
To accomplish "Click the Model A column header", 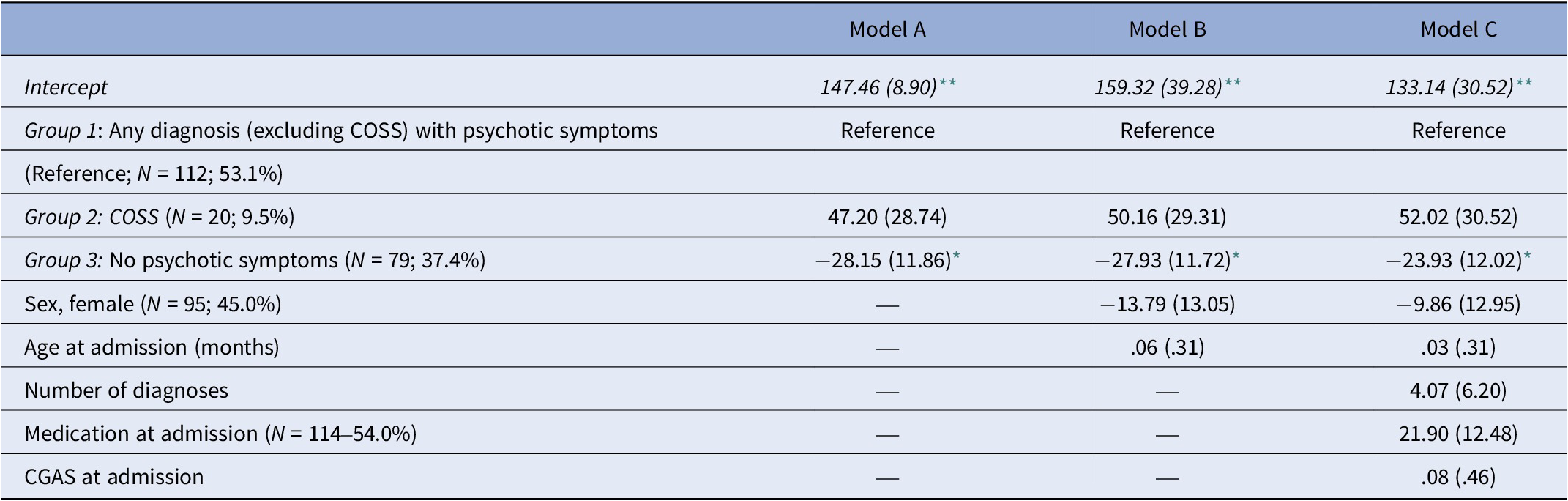I will click(887, 29).
